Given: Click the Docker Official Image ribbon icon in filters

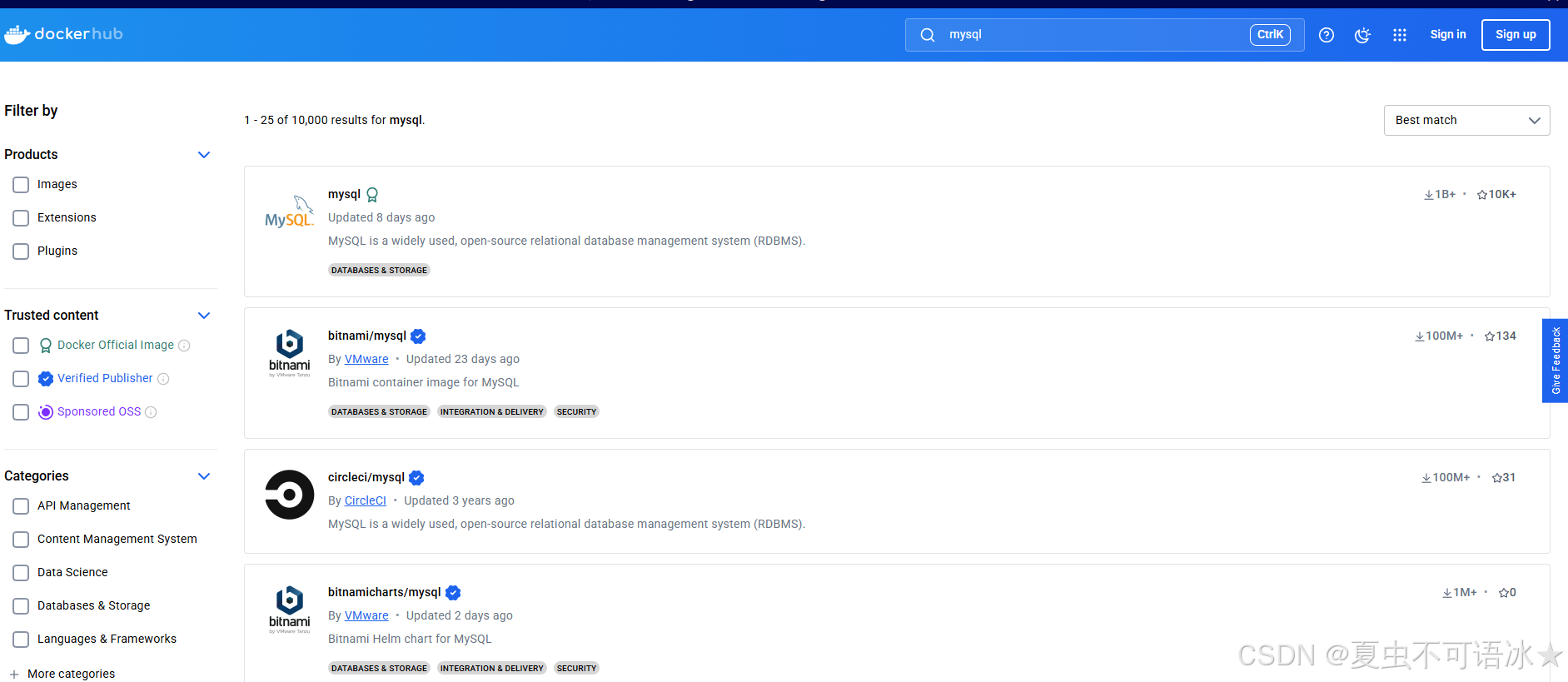Looking at the screenshot, I should (46, 346).
